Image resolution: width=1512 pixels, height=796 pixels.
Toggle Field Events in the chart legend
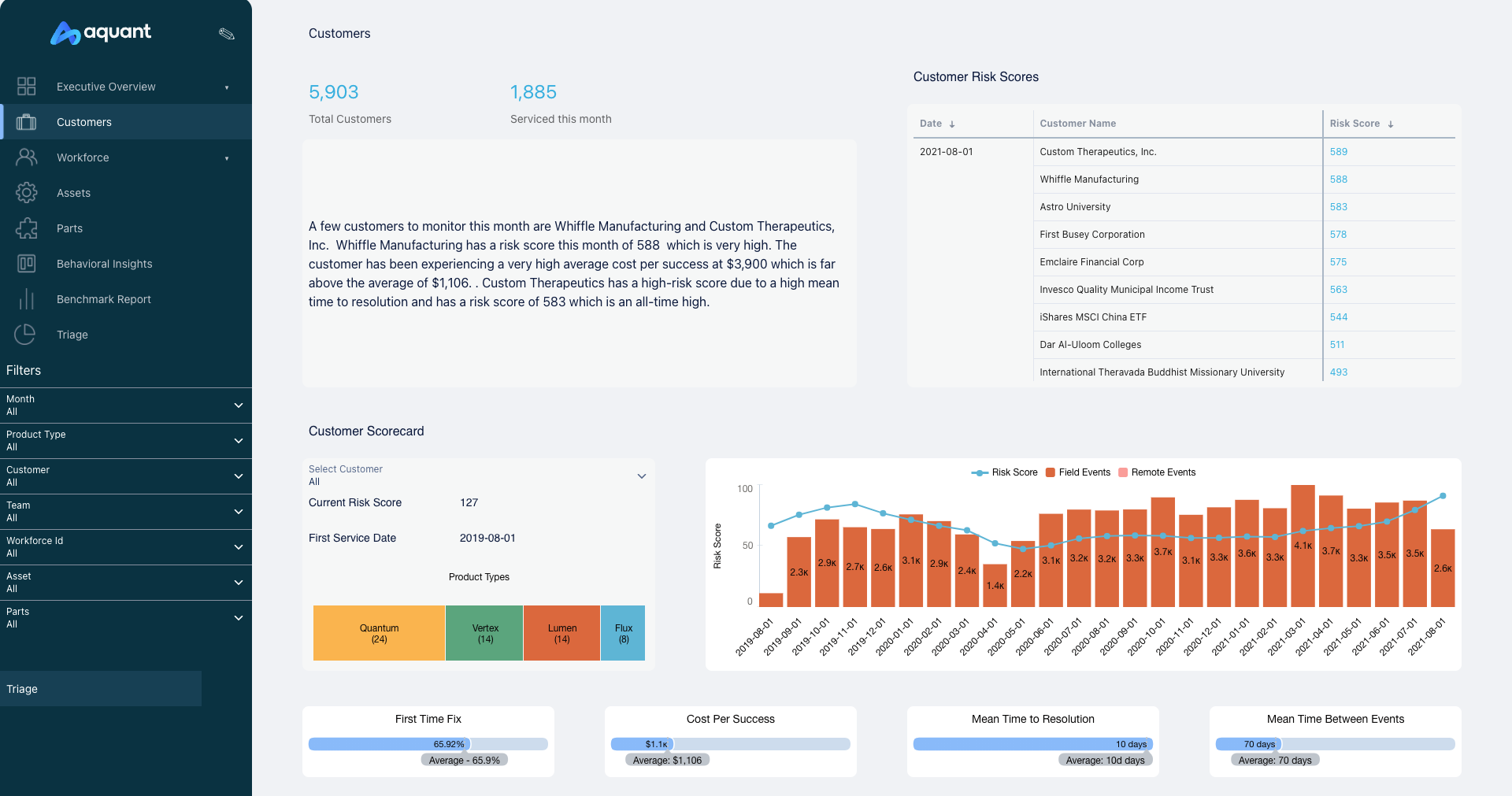pyautogui.click(x=1078, y=472)
